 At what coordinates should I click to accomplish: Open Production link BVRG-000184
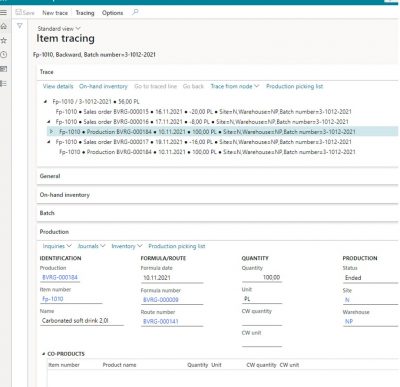(60, 277)
